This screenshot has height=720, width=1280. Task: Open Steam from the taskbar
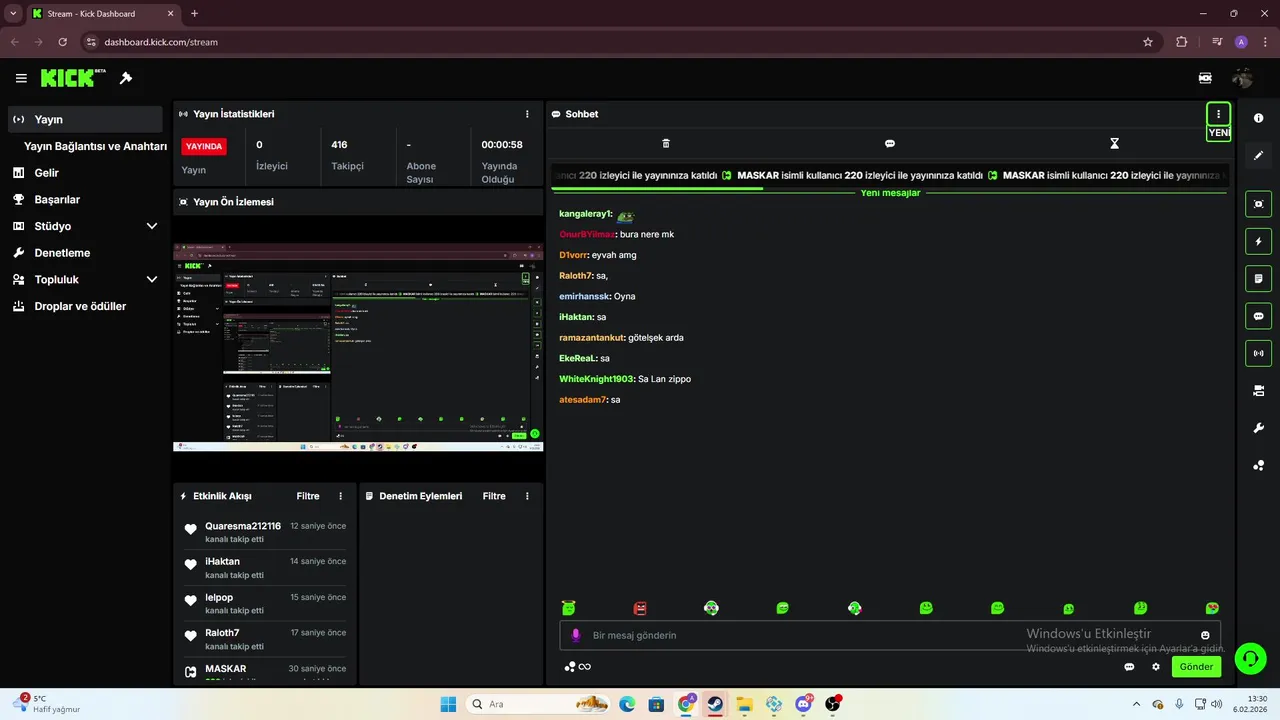point(715,704)
